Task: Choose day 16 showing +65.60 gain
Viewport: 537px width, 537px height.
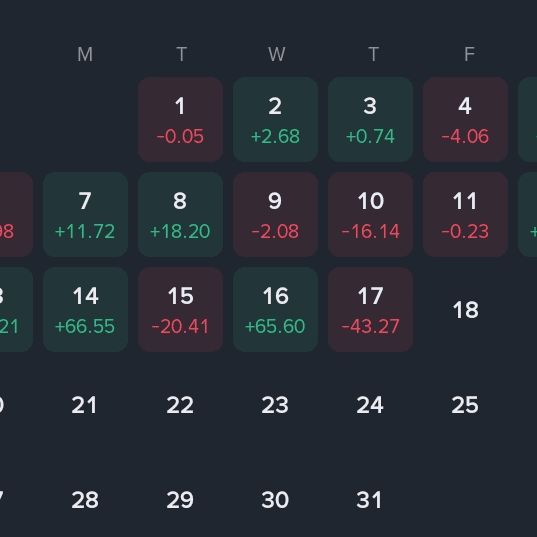Action: tap(275, 310)
